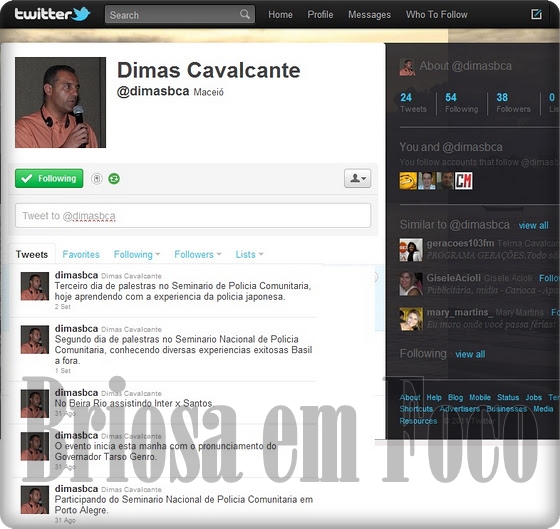Click avatar on the Beira Rio tweet
560x529 pixels.
tap(35, 404)
